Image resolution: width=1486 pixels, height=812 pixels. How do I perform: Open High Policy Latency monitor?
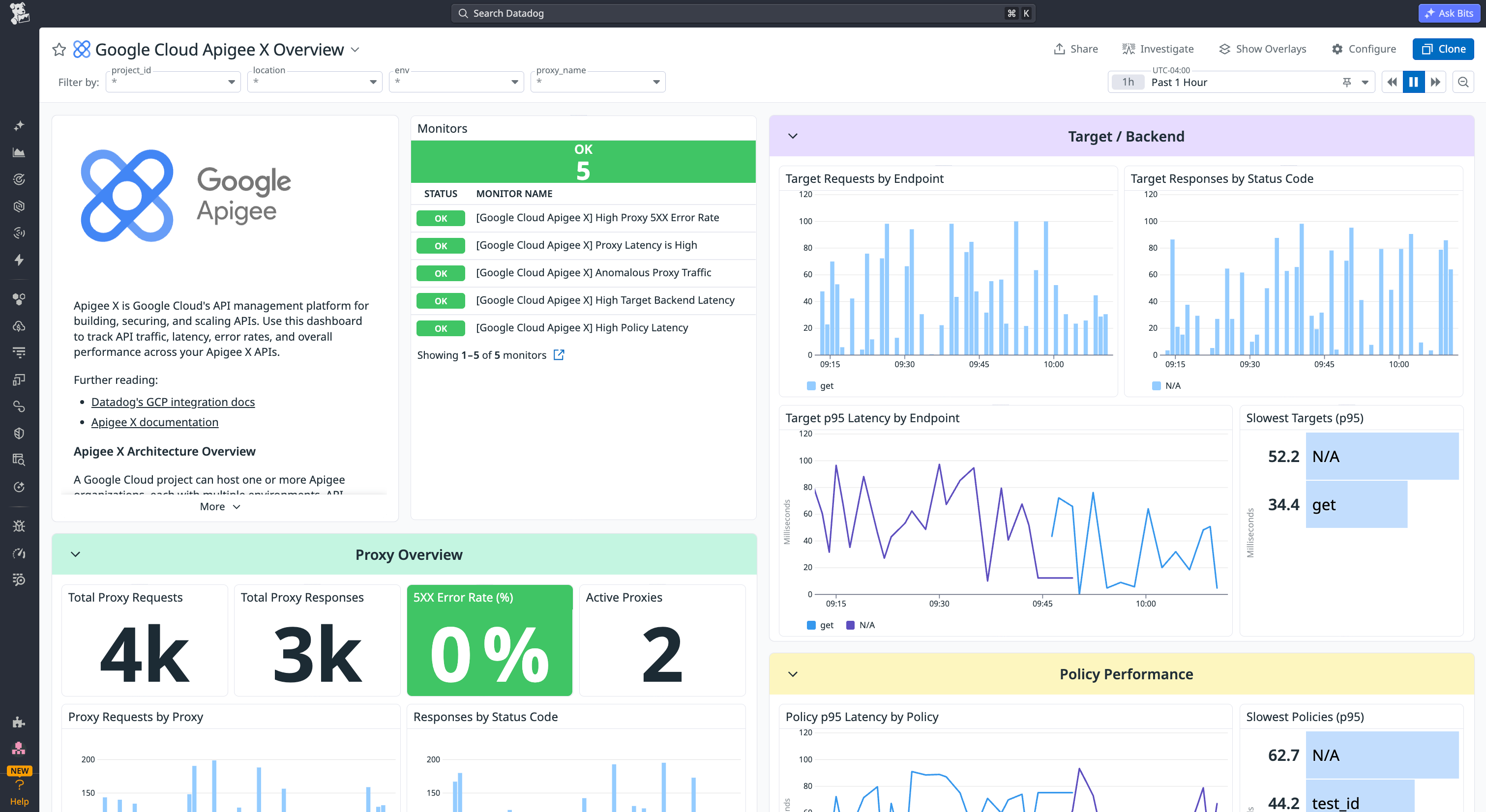[x=582, y=327]
